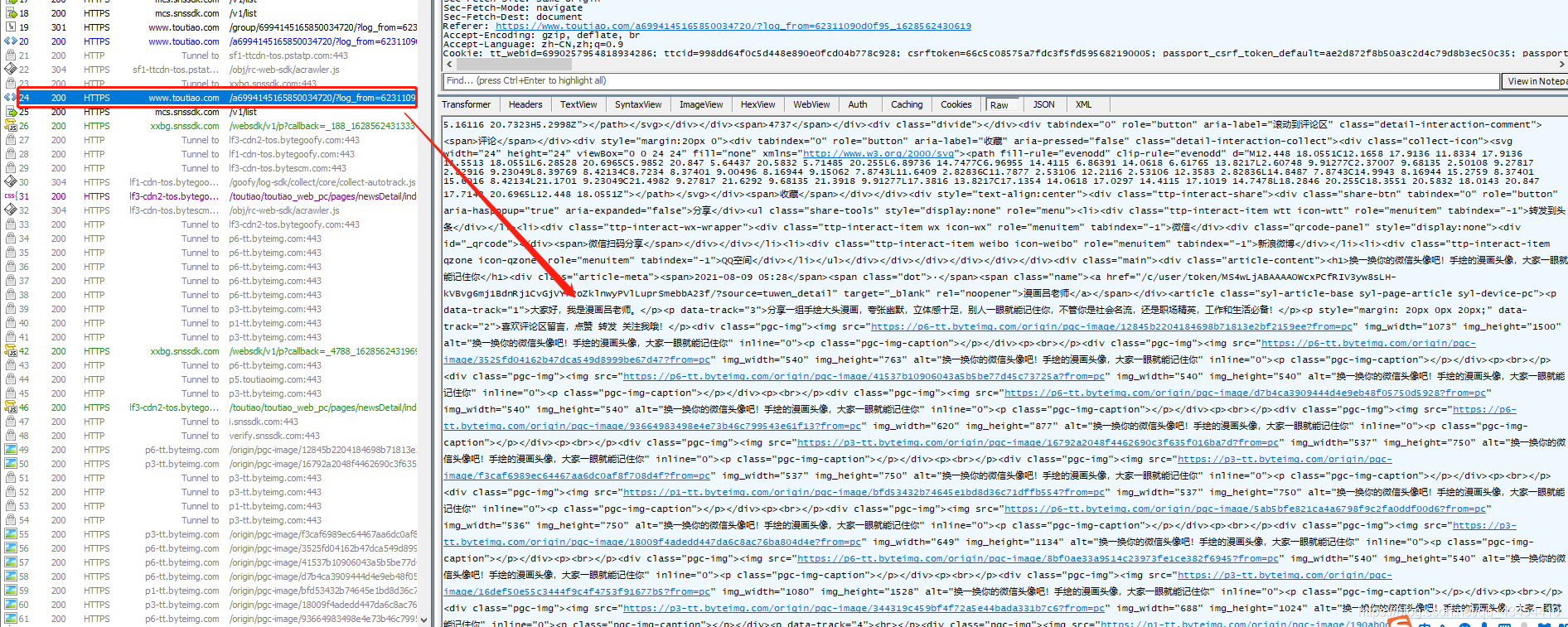Open the ImageView response tab

point(701,104)
